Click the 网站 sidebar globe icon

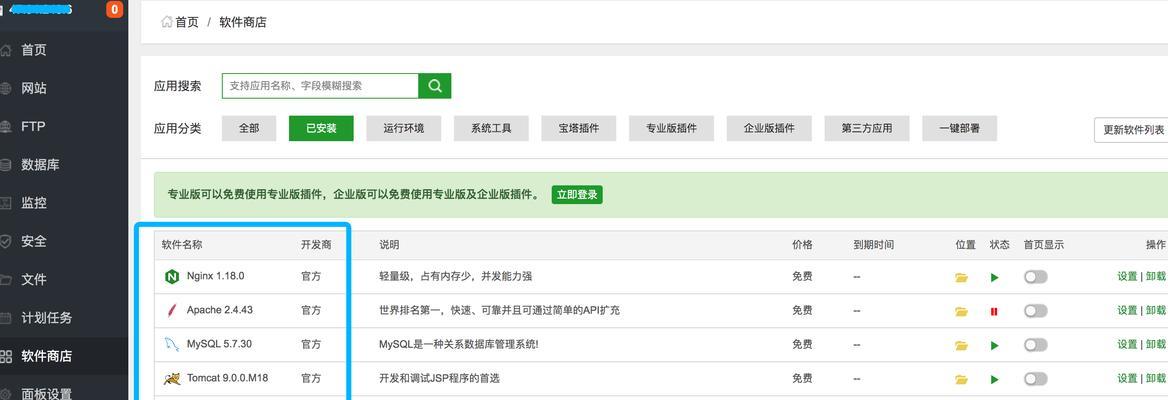click(x=6, y=88)
